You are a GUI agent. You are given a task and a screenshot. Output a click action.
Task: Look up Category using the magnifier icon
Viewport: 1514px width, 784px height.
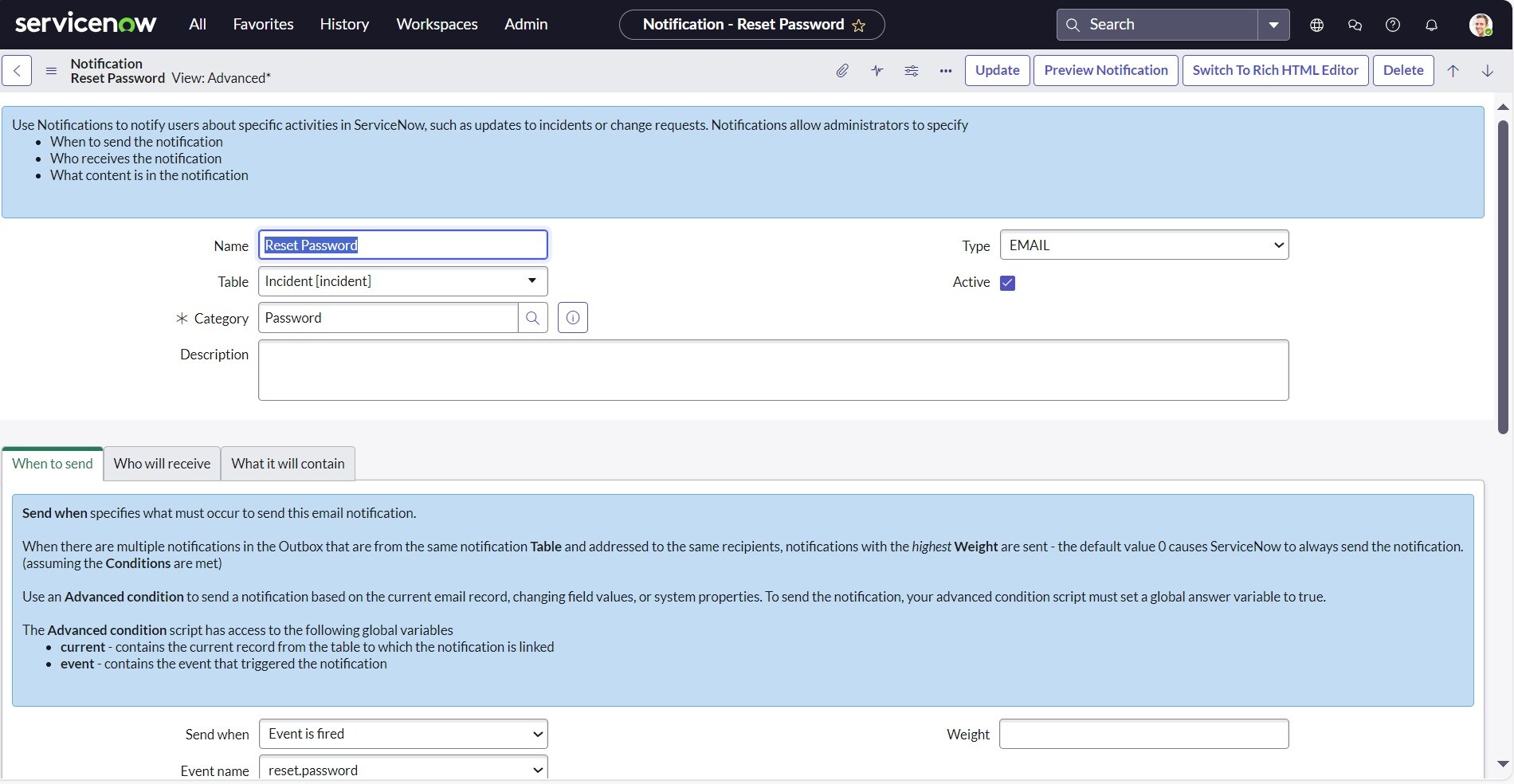pos(533,318)
